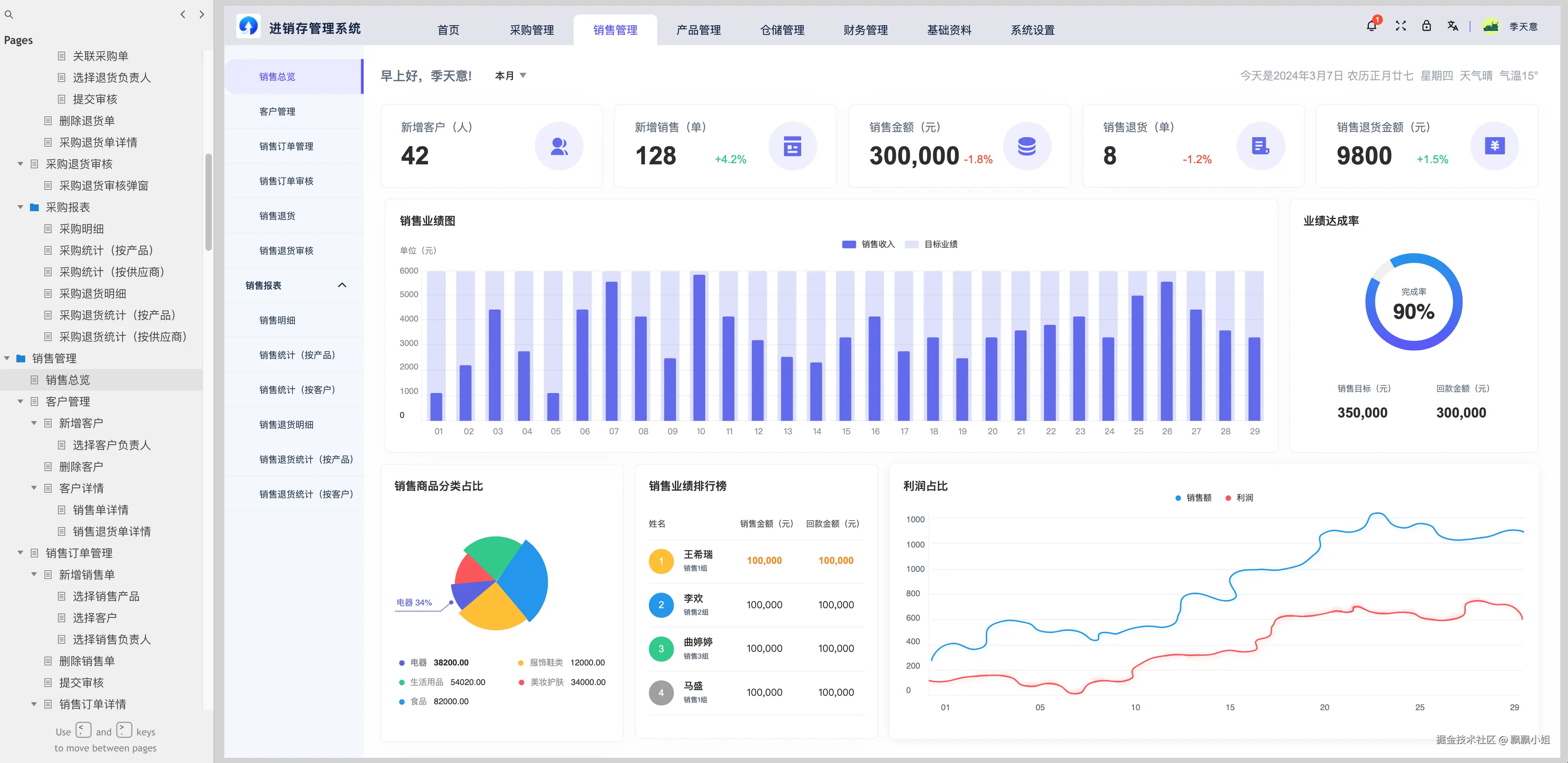The width and height of the screenshot is (1568, 763).
Task: Open the 本月 time range dropdown
Action: click(x=510, y=75)
